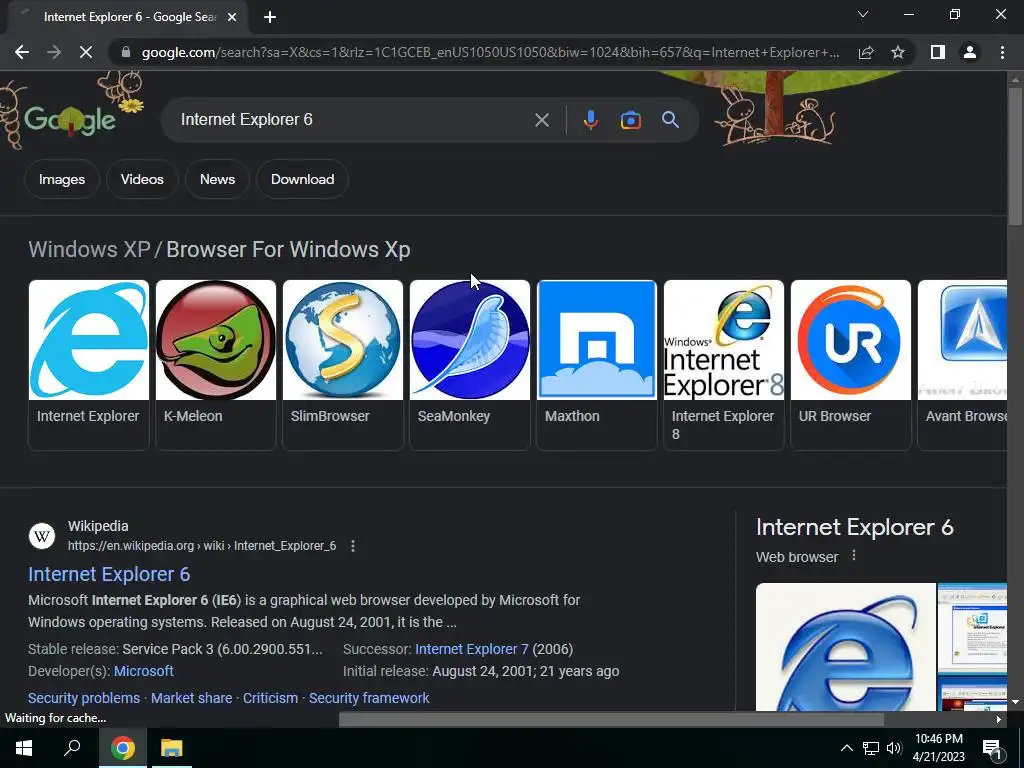Open the Chrome three-dot menu

coord(1002,52)
